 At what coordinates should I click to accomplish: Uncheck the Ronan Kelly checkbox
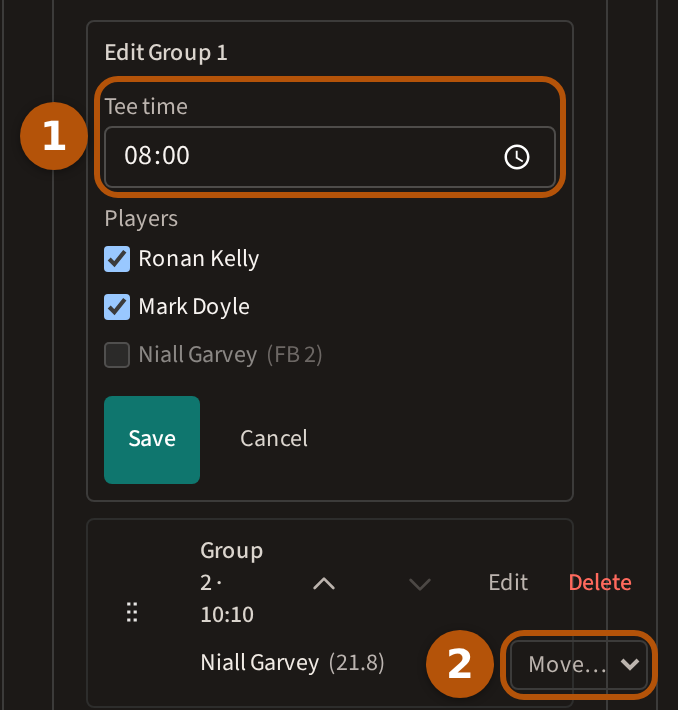point(117,259)
